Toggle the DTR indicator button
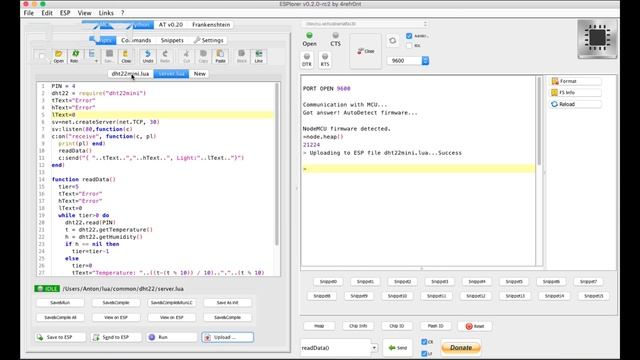Image resolution: width=640 pixels, height=360 pixels. (x=307, y=60)
